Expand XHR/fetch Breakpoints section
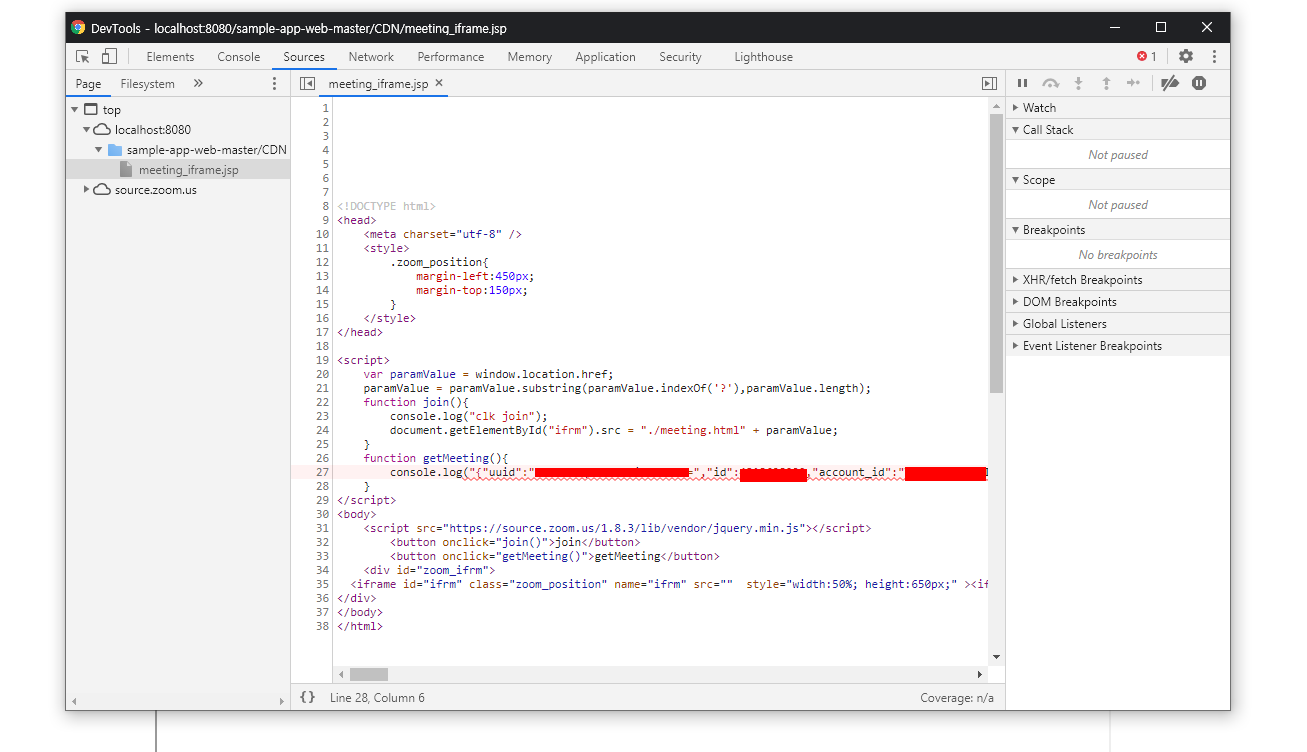1307x752 pixels. click(x=1118, y=280)
